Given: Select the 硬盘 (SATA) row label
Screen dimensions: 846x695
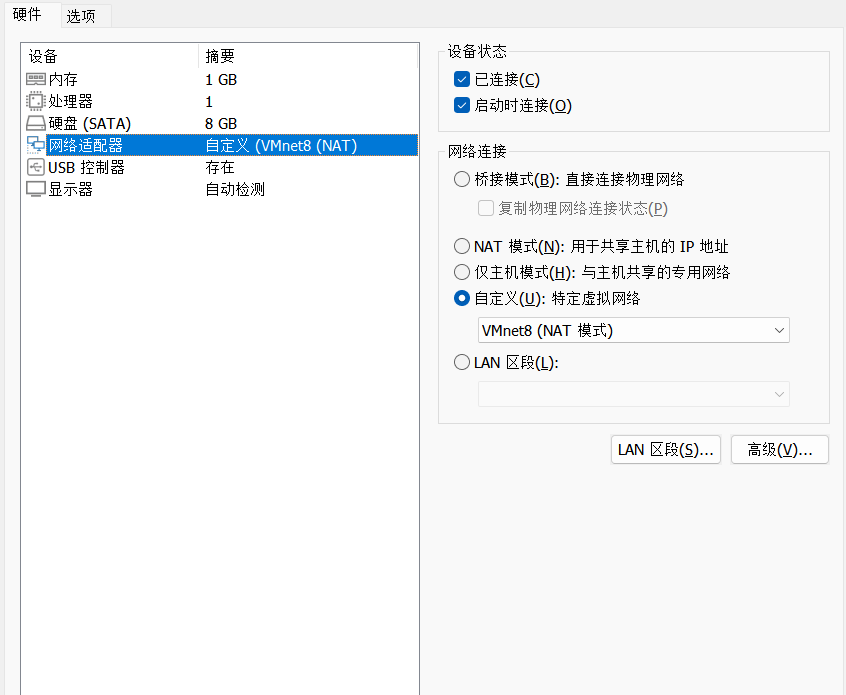Looking at the screenshot, I should tap(90, 124).
